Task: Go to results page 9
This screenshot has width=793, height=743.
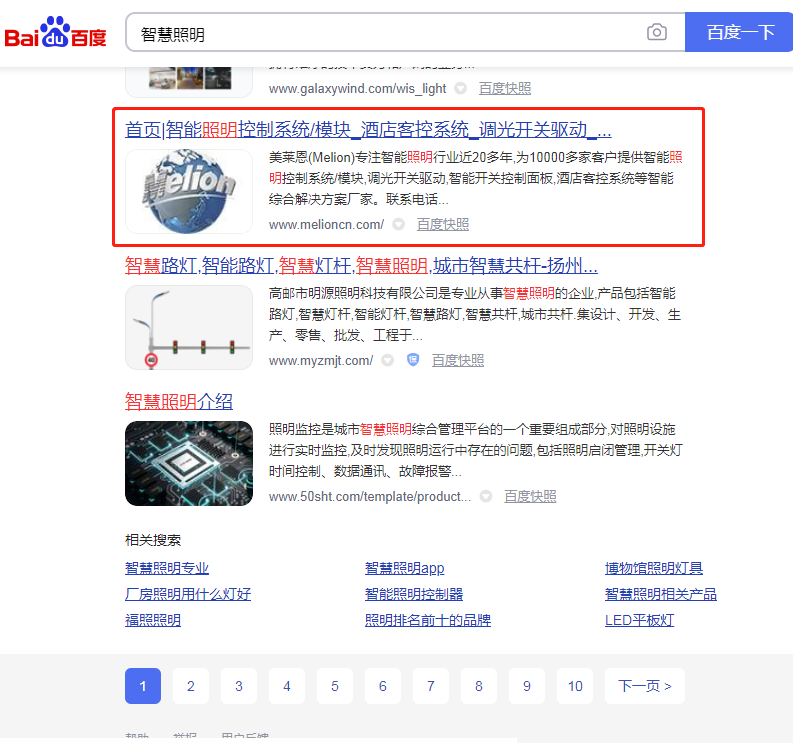Action: click(x=527, y=686)
